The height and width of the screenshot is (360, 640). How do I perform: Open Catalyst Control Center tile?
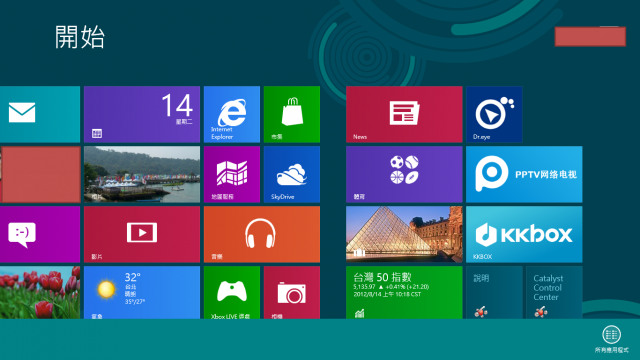(554, 292)
